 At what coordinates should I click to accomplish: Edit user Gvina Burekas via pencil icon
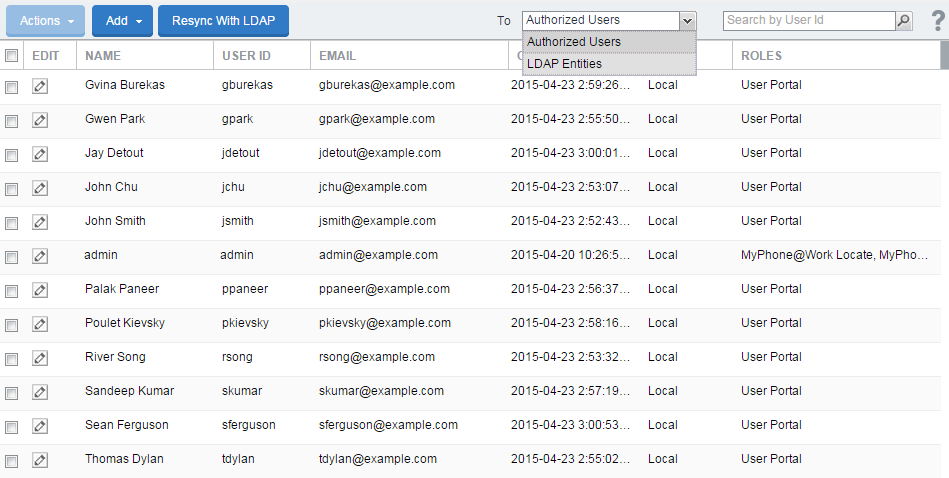tap(40, 86)
